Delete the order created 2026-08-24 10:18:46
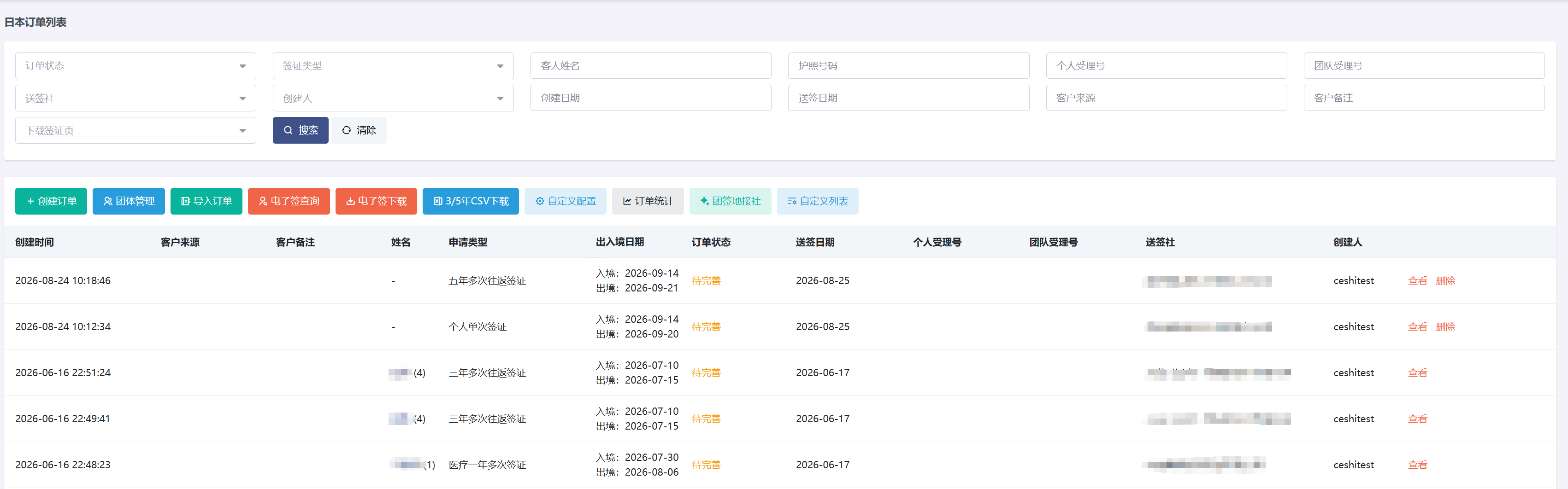Viewport: 1568px width, 489px height. (1445, 281)
